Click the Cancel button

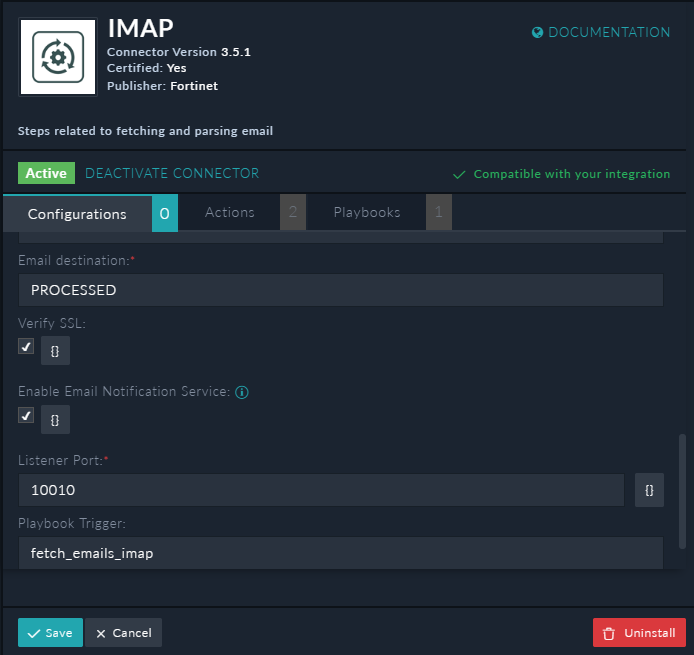pos(123,632)
